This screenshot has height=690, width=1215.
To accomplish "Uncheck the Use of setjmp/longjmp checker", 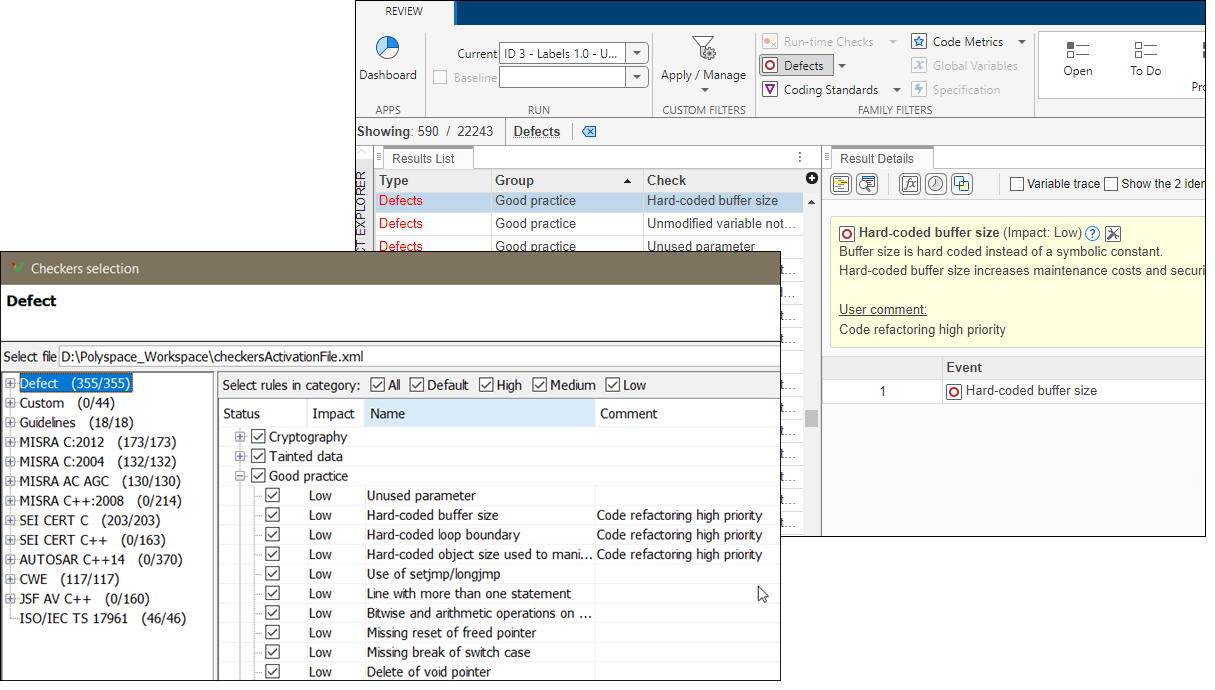I will [272, 574].
